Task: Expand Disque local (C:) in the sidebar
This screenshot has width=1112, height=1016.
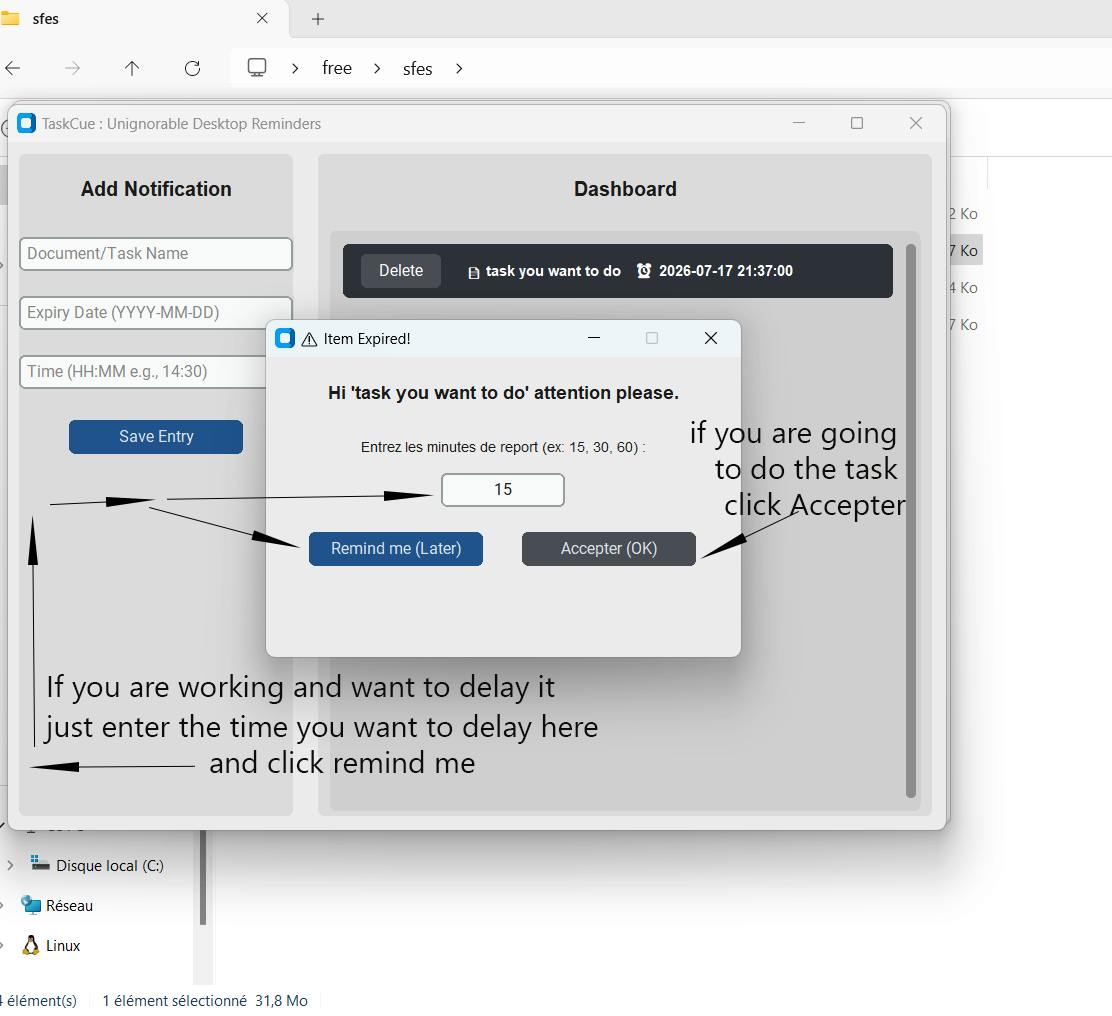Action: (10, 866)
